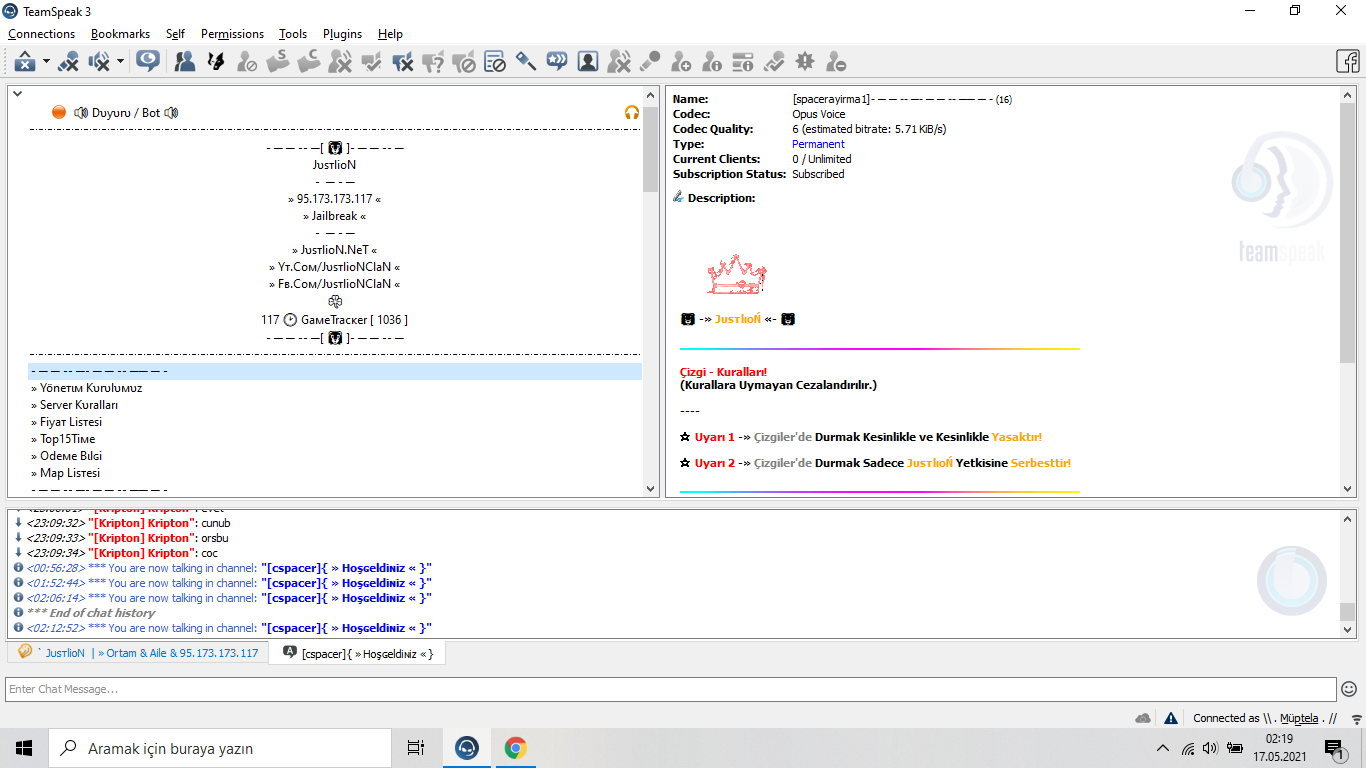Image resolution: width=1366 pixels, height=768 pixels.
Task: Click the framed contact portrait toolbar icon
Action: 588,62
